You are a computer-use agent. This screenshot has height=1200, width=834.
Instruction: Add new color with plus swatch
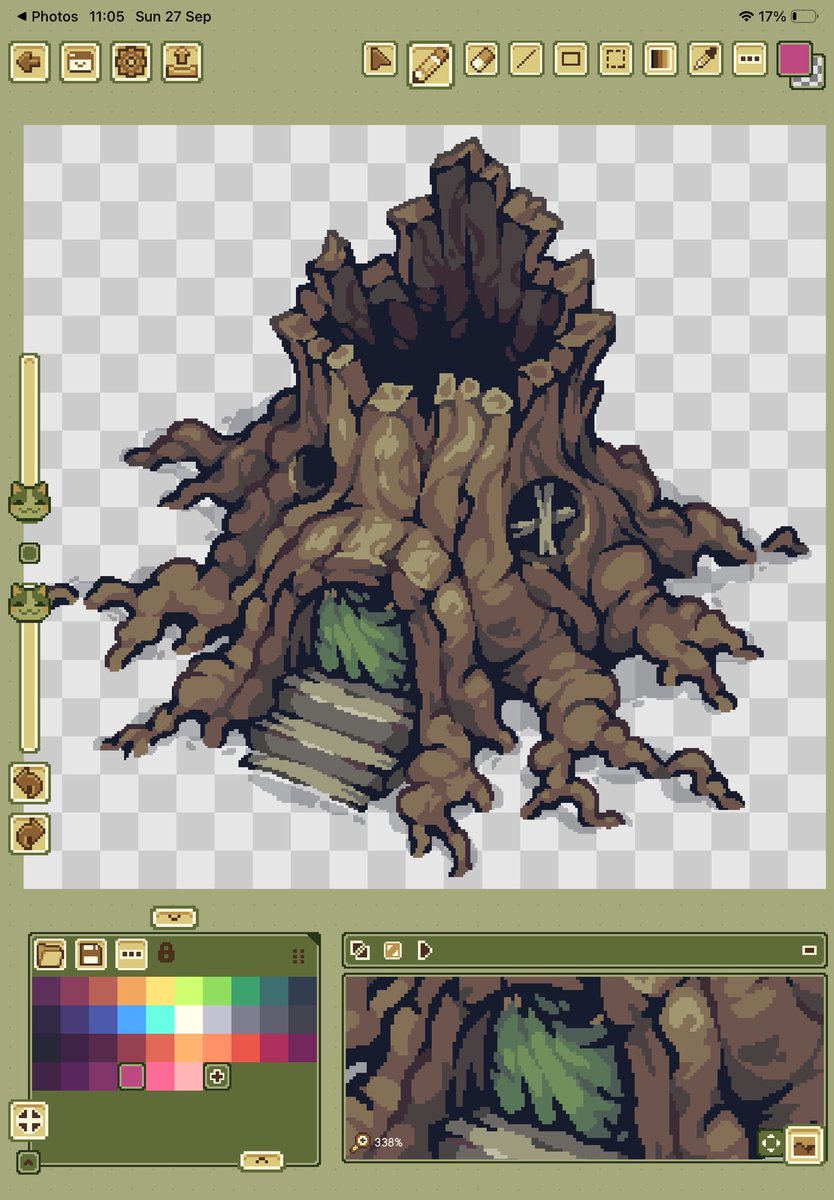pos(217,1077)
